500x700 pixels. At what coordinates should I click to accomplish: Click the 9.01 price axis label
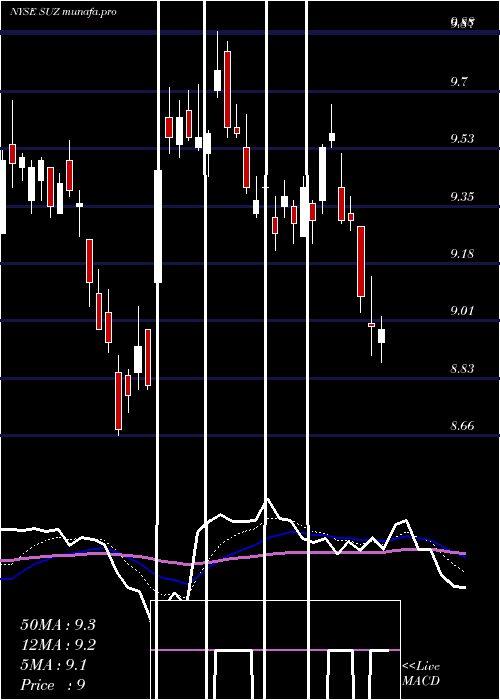(x=462, y=310)
